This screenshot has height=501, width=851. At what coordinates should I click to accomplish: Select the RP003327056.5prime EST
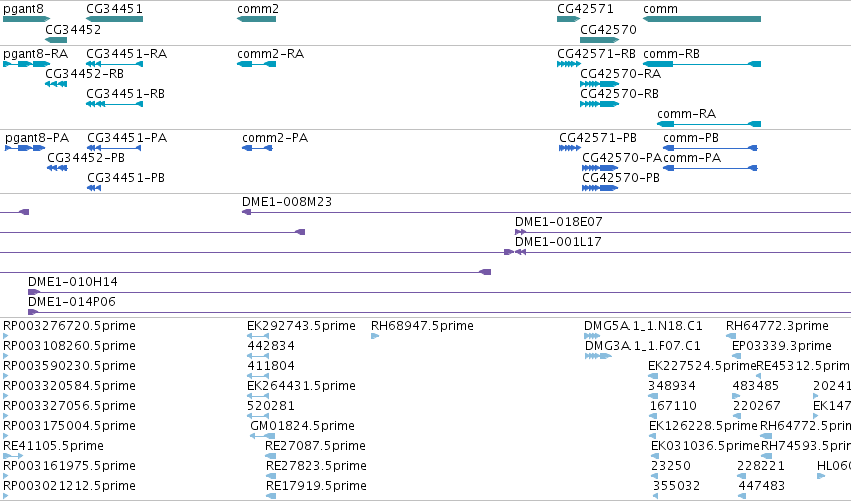pos(69,406)
